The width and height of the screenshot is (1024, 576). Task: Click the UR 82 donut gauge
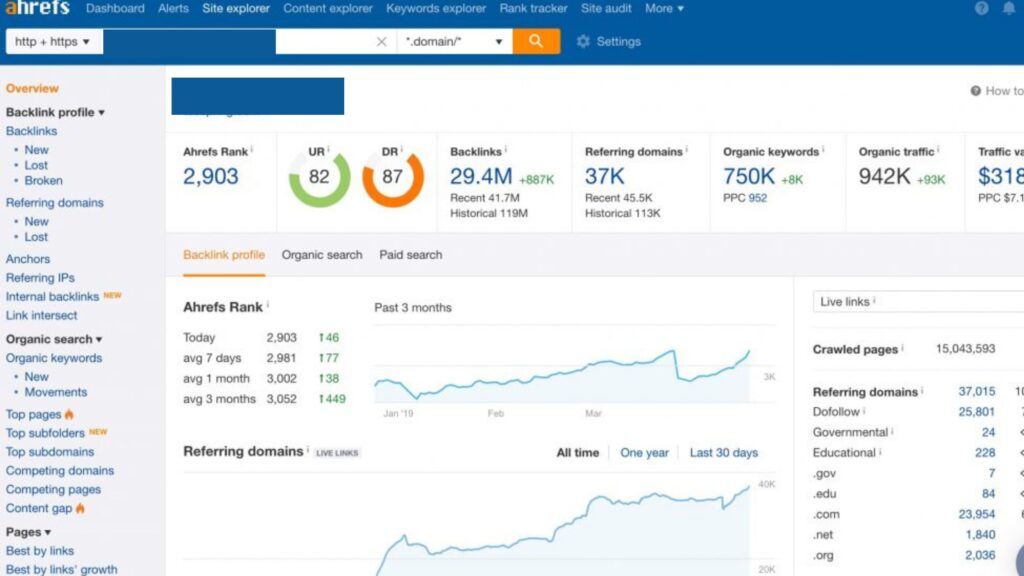click(319, 178)
